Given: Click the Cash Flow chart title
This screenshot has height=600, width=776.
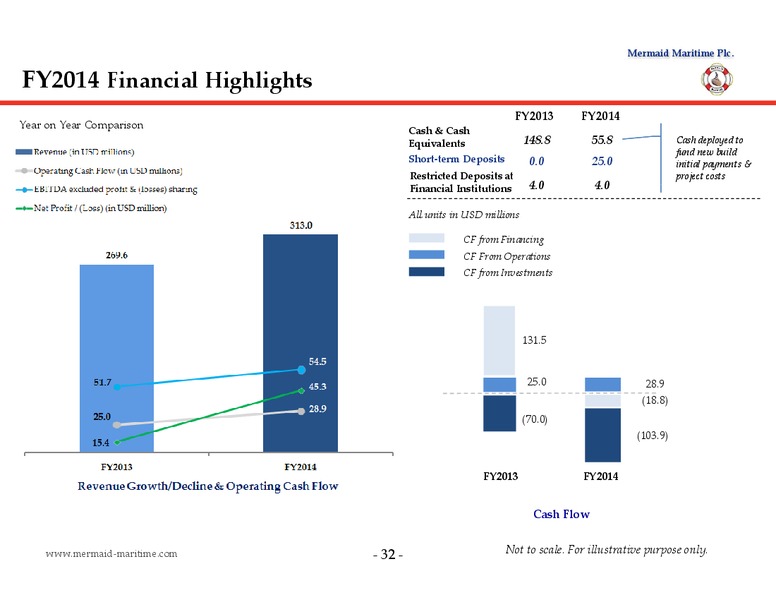Looking at the screenshot, I should 562,514.
